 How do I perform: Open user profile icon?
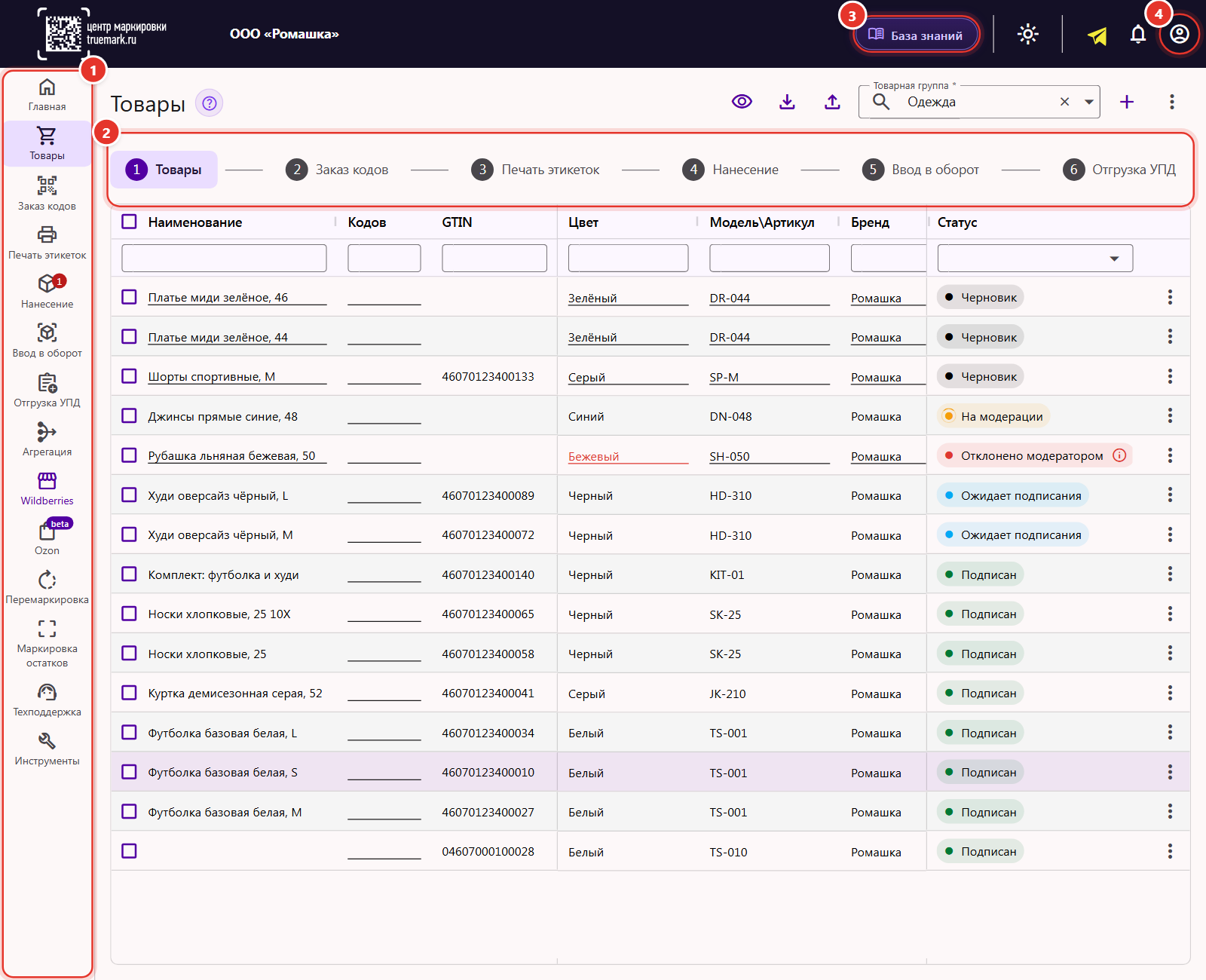click(x=1180, y=34)
